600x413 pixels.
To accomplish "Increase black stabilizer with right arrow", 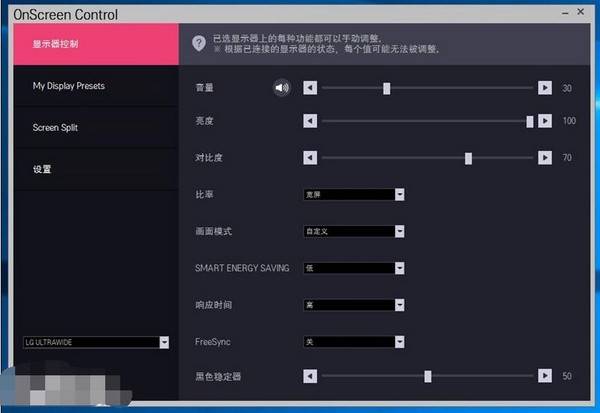I will point(544,376).
